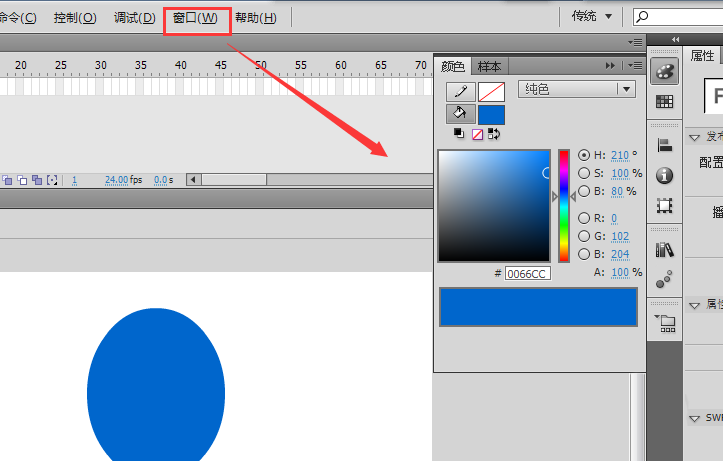The width and height of the screenshot is (723, 461).
Task: Open the Align panel icon
Action: pos(664,146)
